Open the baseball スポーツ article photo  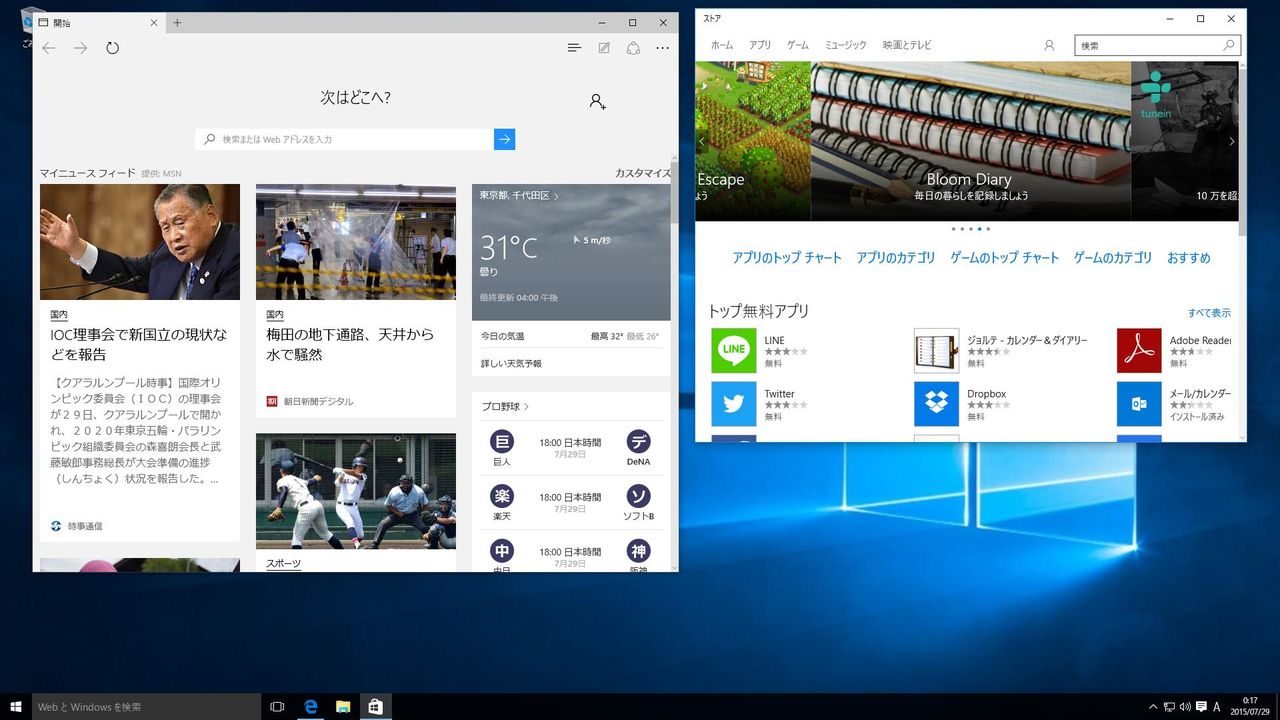(356, 491)
